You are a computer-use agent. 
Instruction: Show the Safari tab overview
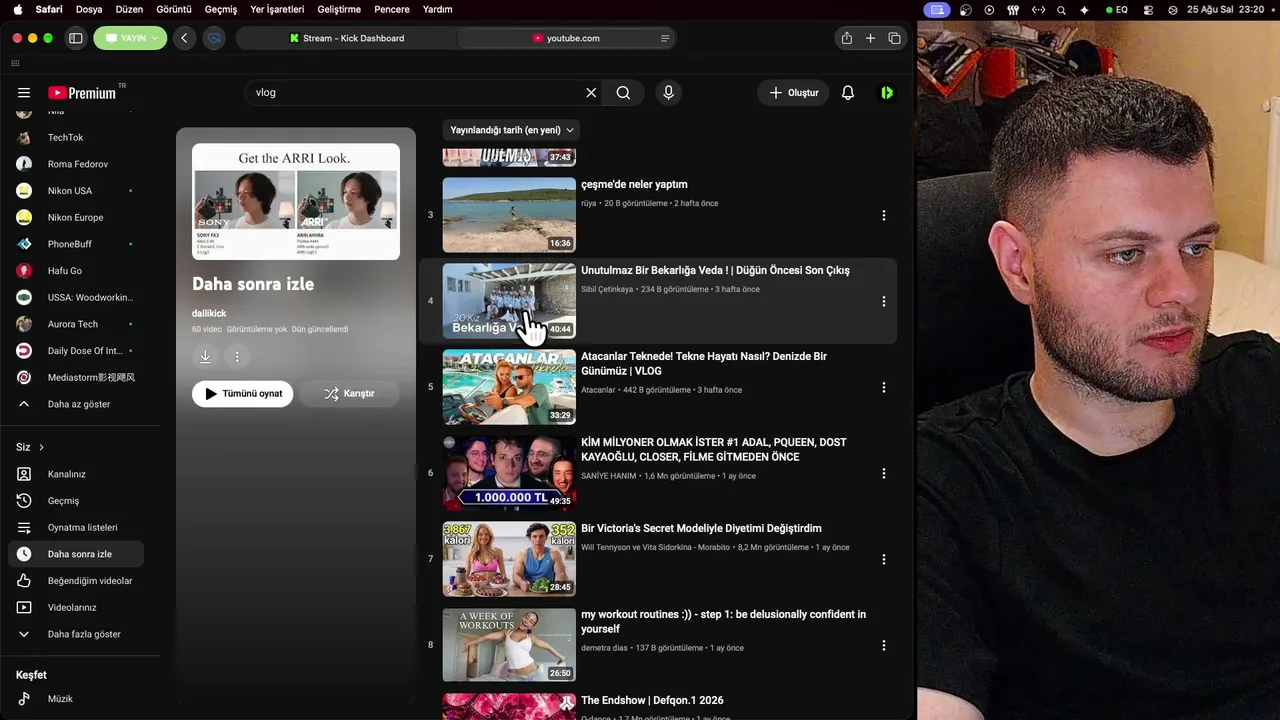[894, 38]
